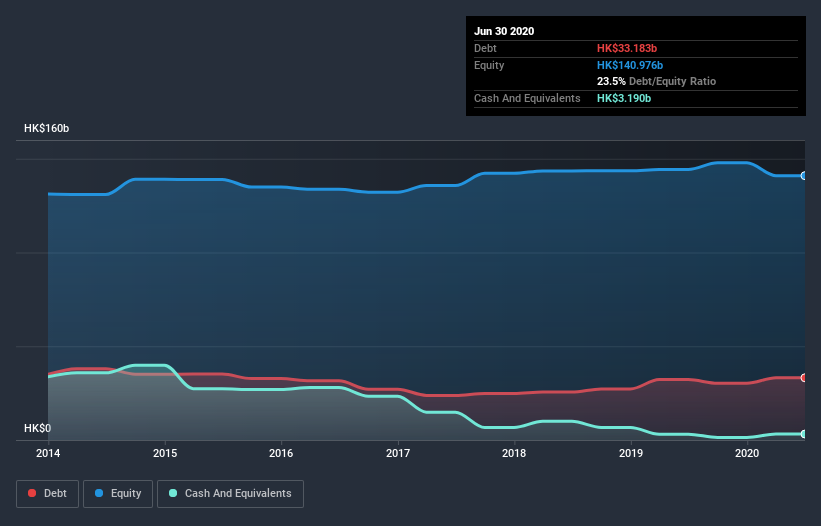This screenshot has height=526, width=821.
Task: Toggle the Equity legend button
Action: coord(118,494)
